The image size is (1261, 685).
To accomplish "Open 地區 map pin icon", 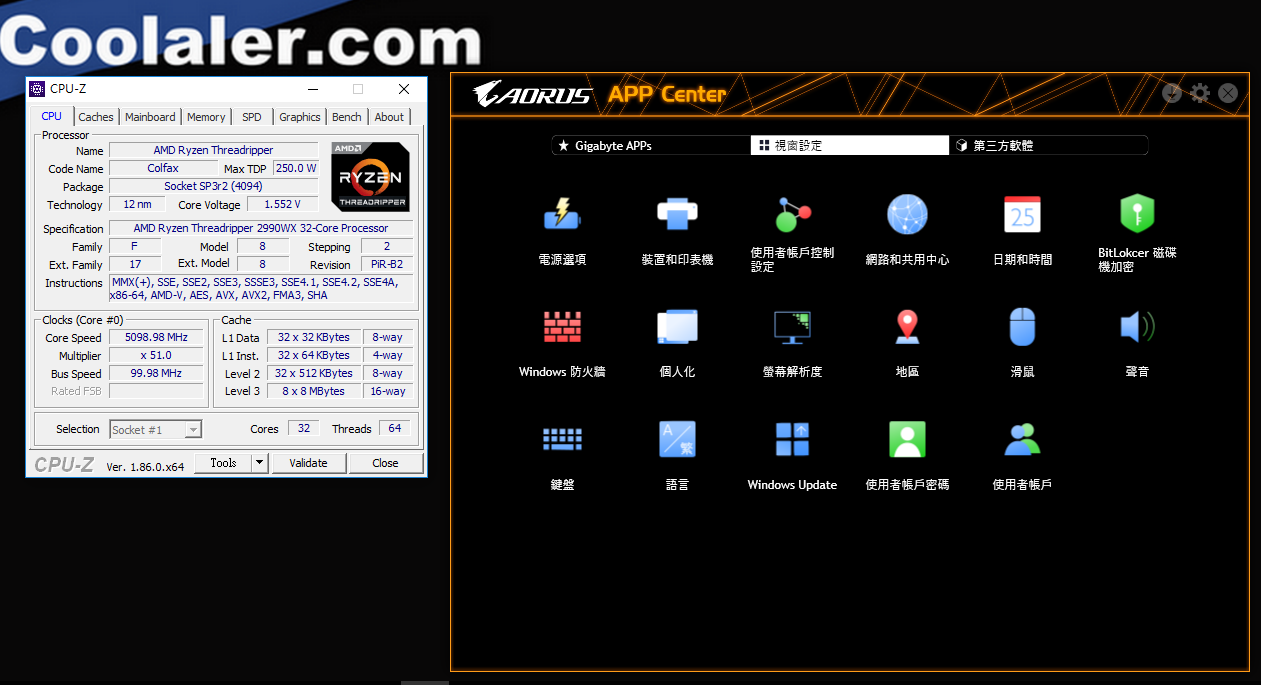I will click(907, 327).
